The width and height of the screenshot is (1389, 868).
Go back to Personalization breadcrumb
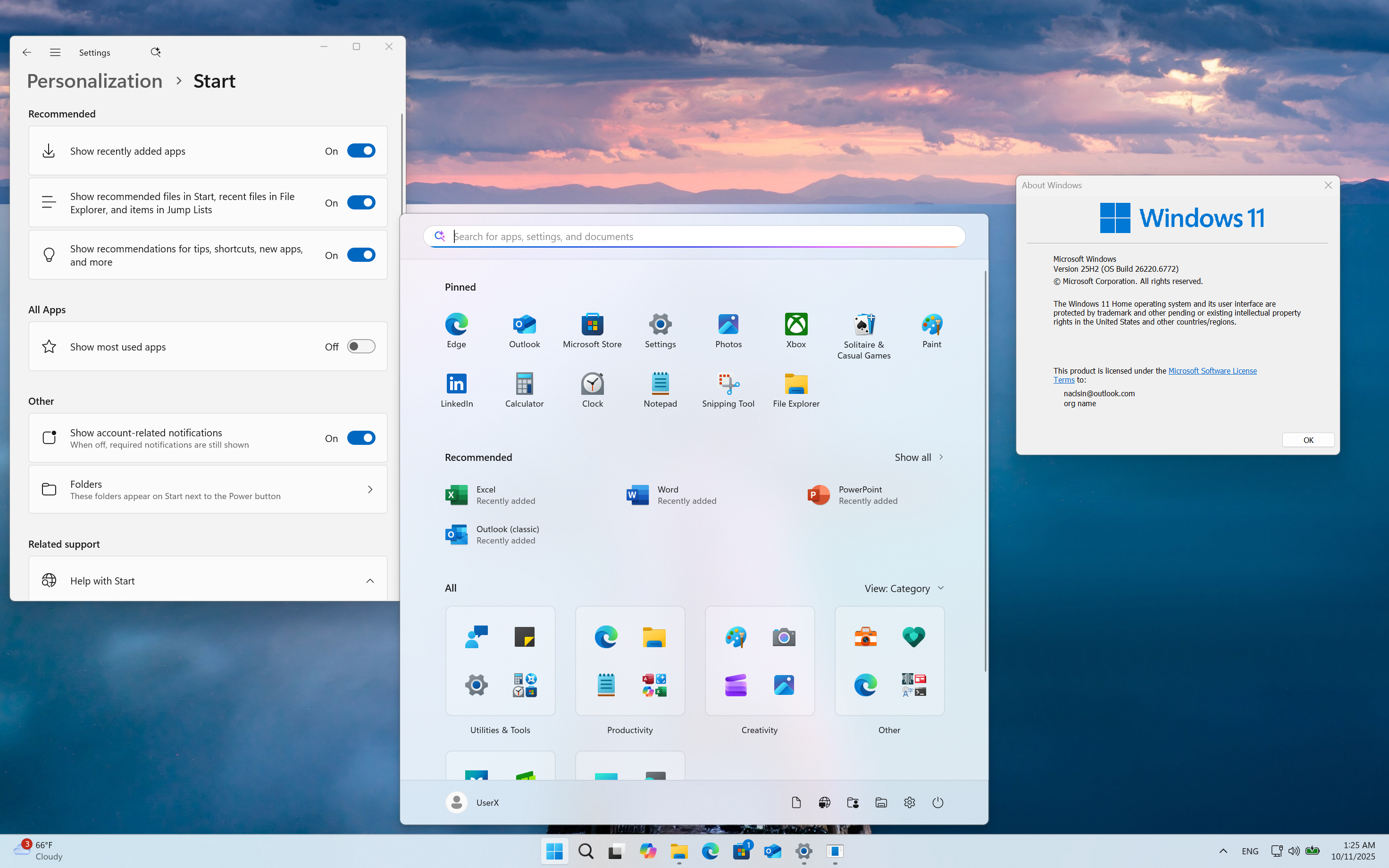95,82
